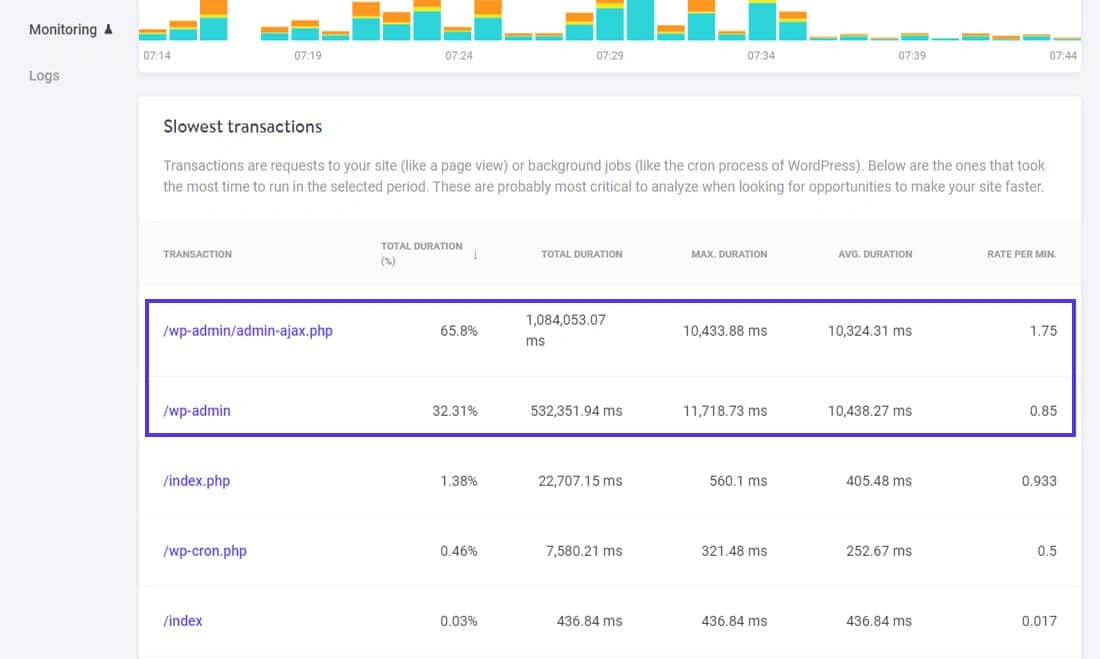The width and height of the screenshot is (1100, 659).
Task: Click the descending sort arrow next to Total Duration (%)
Action: point(474,254)
